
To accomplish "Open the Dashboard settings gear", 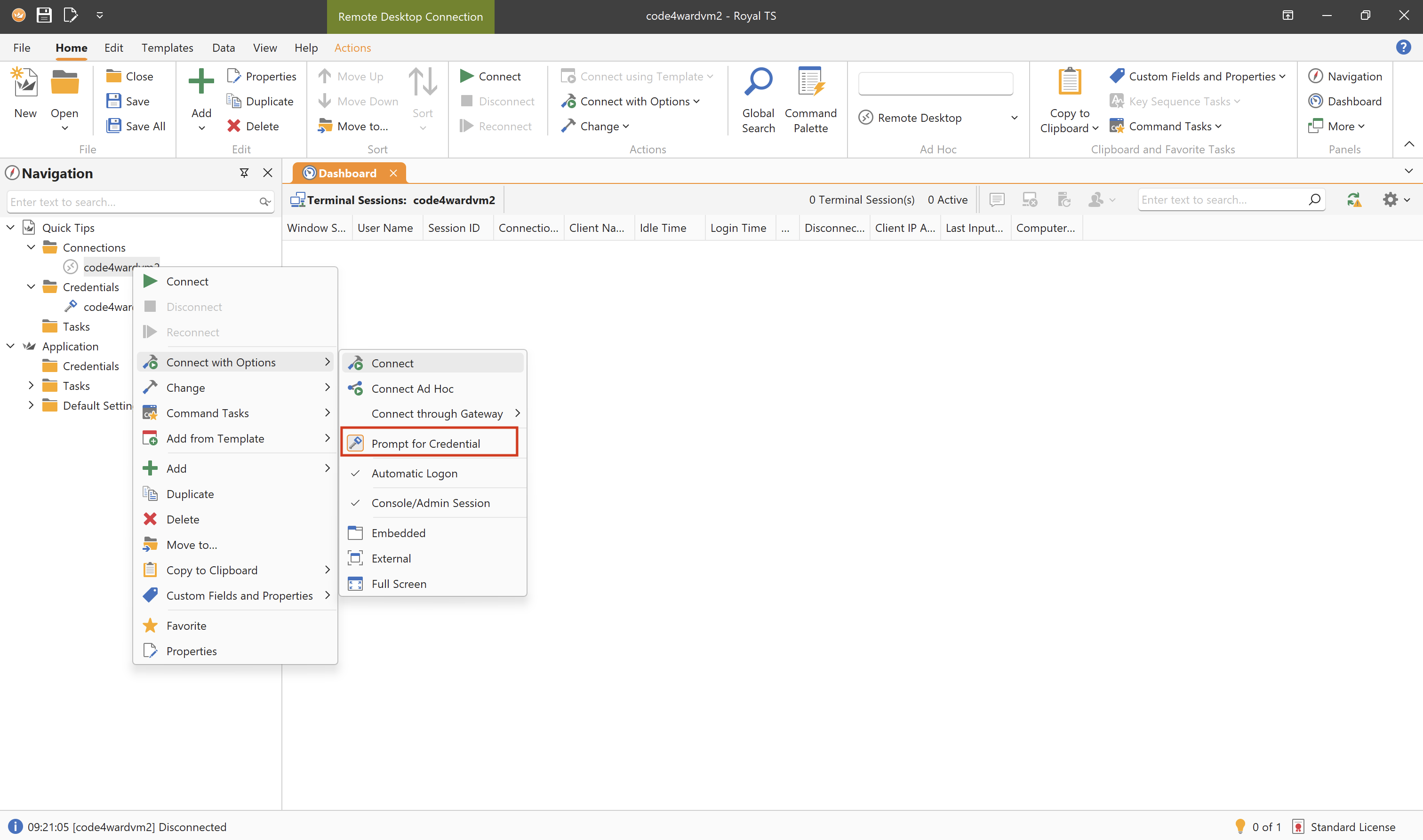I will [x=1390, y=200].
